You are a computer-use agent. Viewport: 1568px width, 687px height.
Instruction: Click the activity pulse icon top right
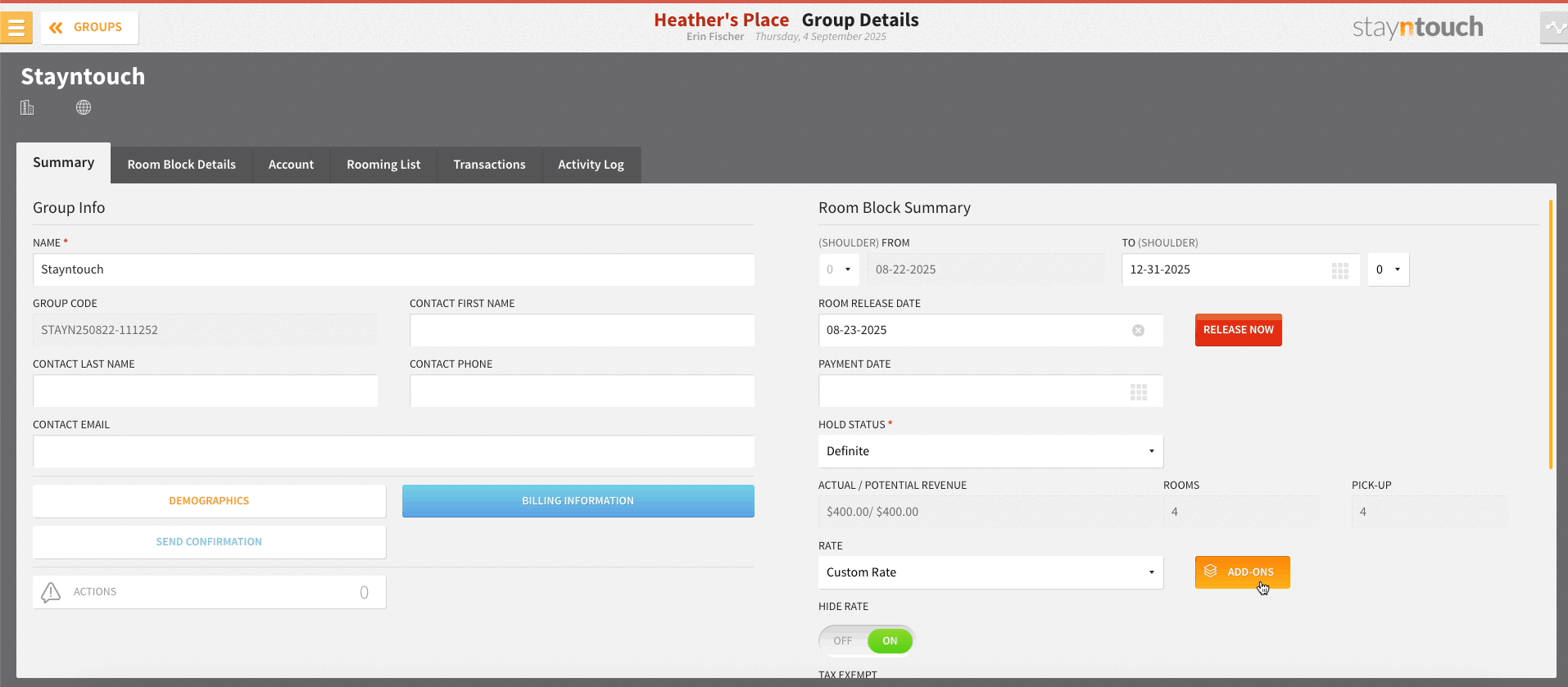point(1554,28)
